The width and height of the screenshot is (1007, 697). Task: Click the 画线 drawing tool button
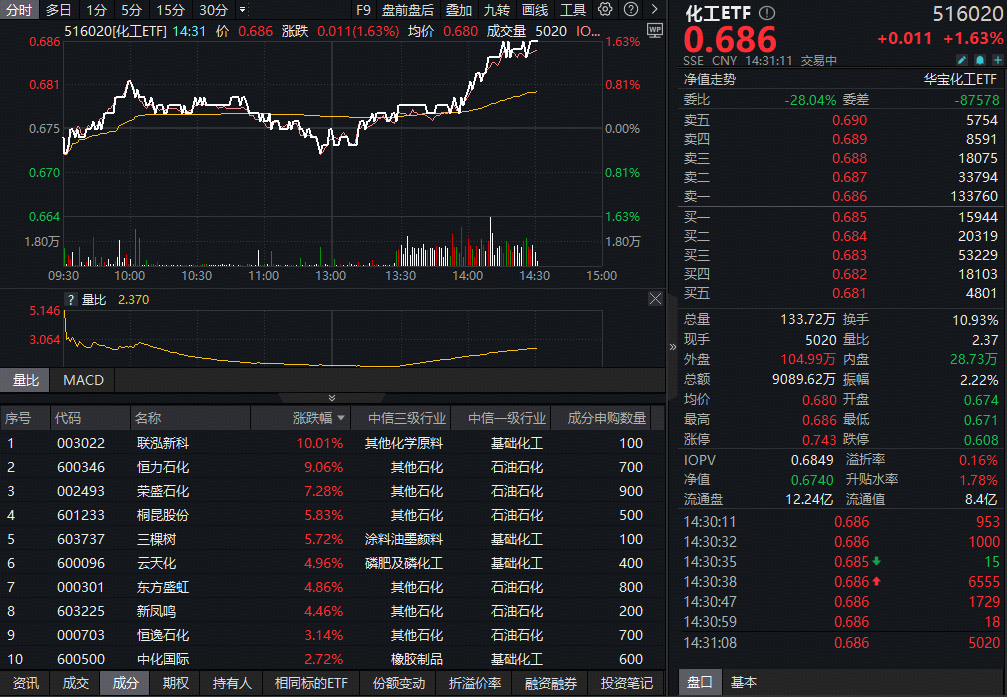coord(537,8)
